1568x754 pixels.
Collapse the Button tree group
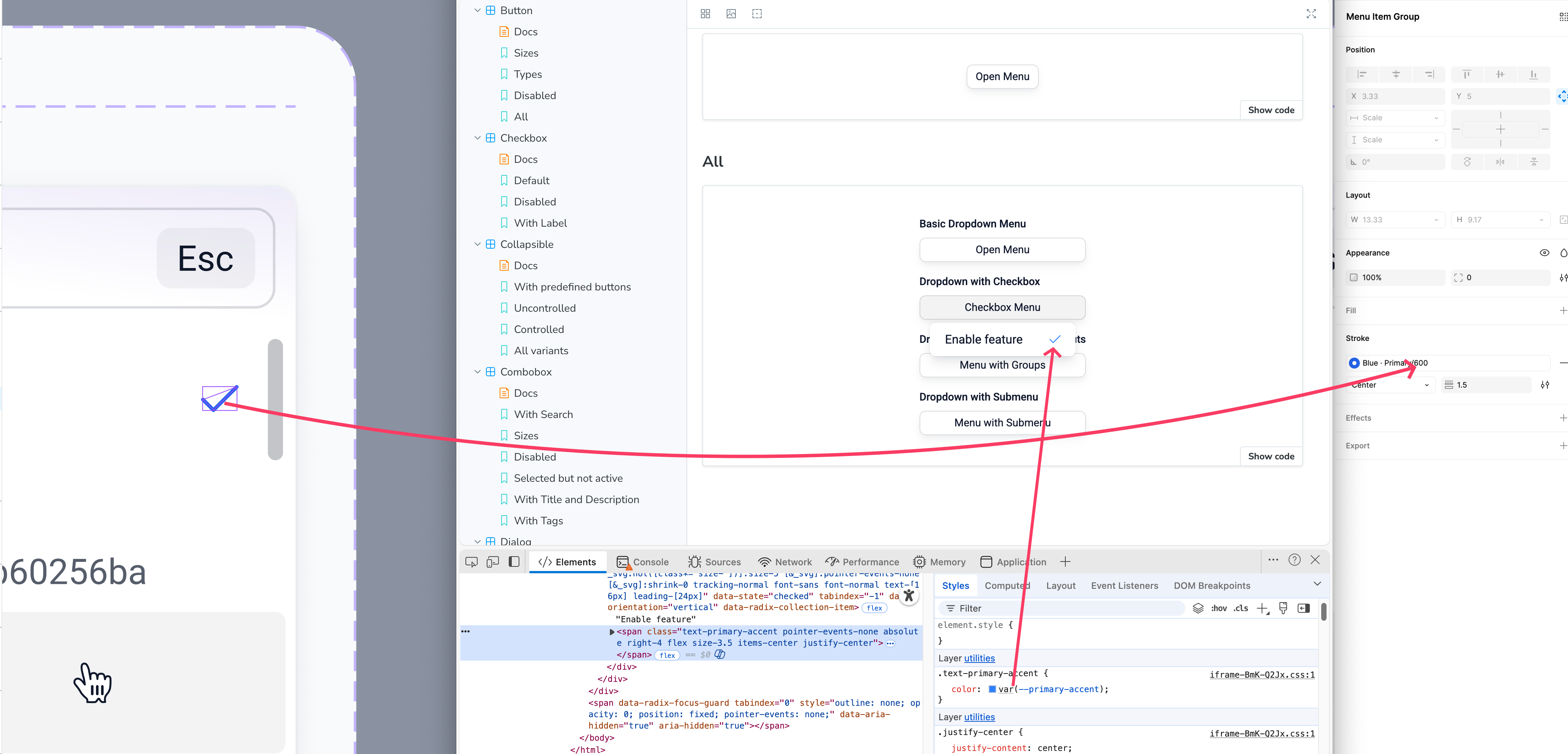tap(477, 10)
